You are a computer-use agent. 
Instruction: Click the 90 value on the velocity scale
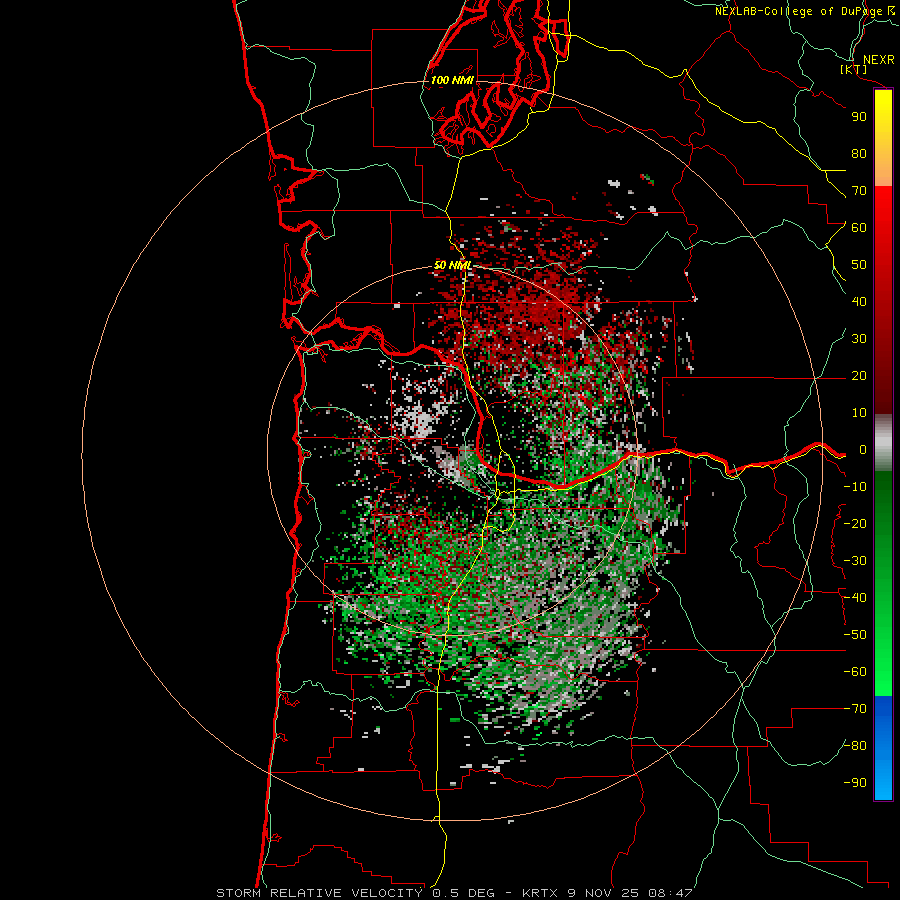pos(859,117)
